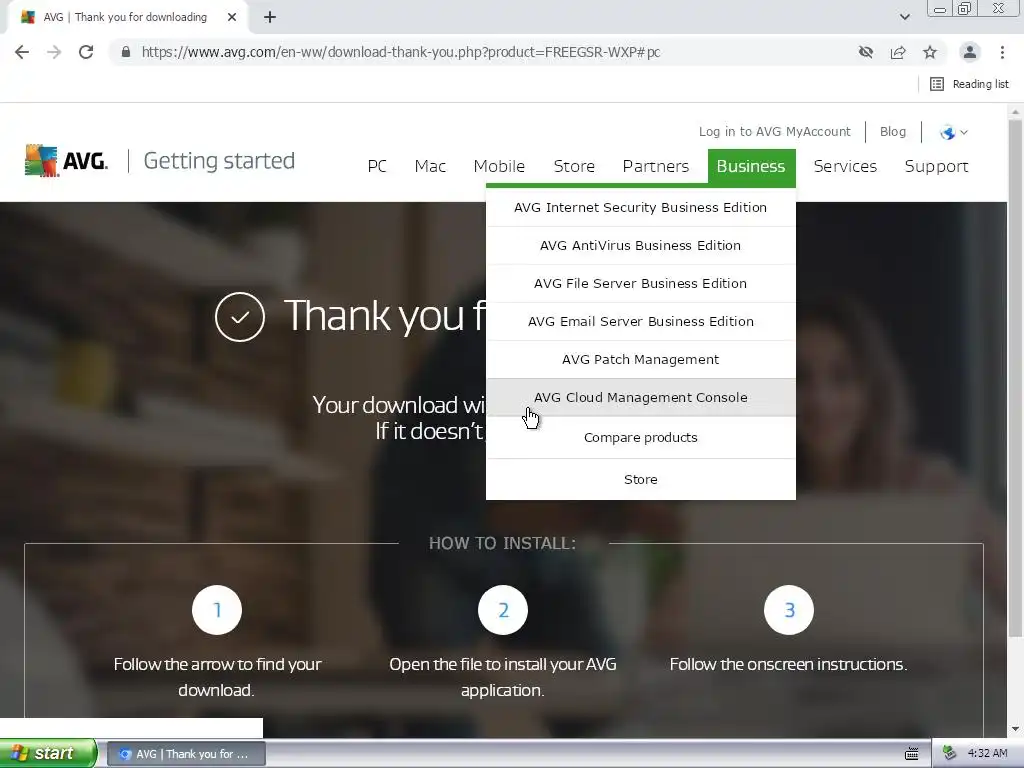Screen dimensions: 1024x768
Task: Open the Windows start button
Action: tap(48, 754)
